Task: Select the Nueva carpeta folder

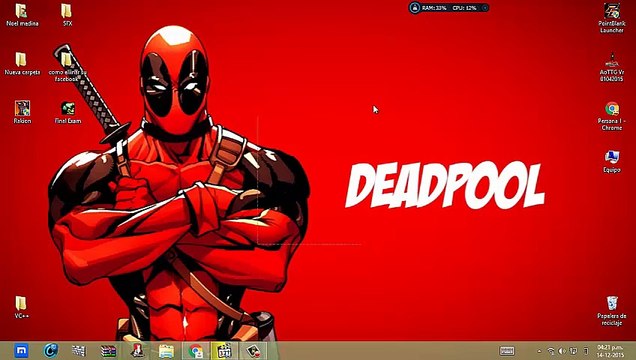Action: coord(22,64)
